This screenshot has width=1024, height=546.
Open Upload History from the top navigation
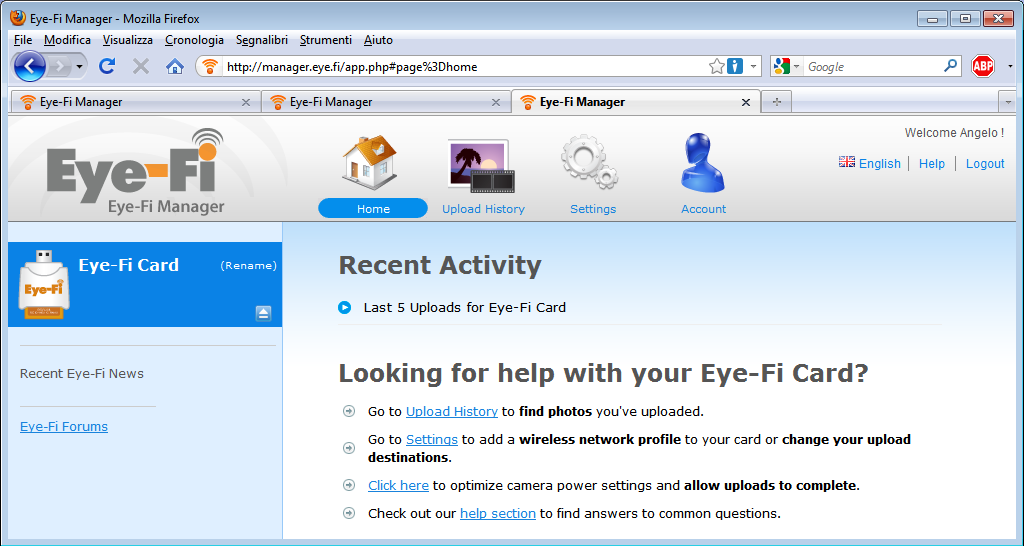point(483,209)
